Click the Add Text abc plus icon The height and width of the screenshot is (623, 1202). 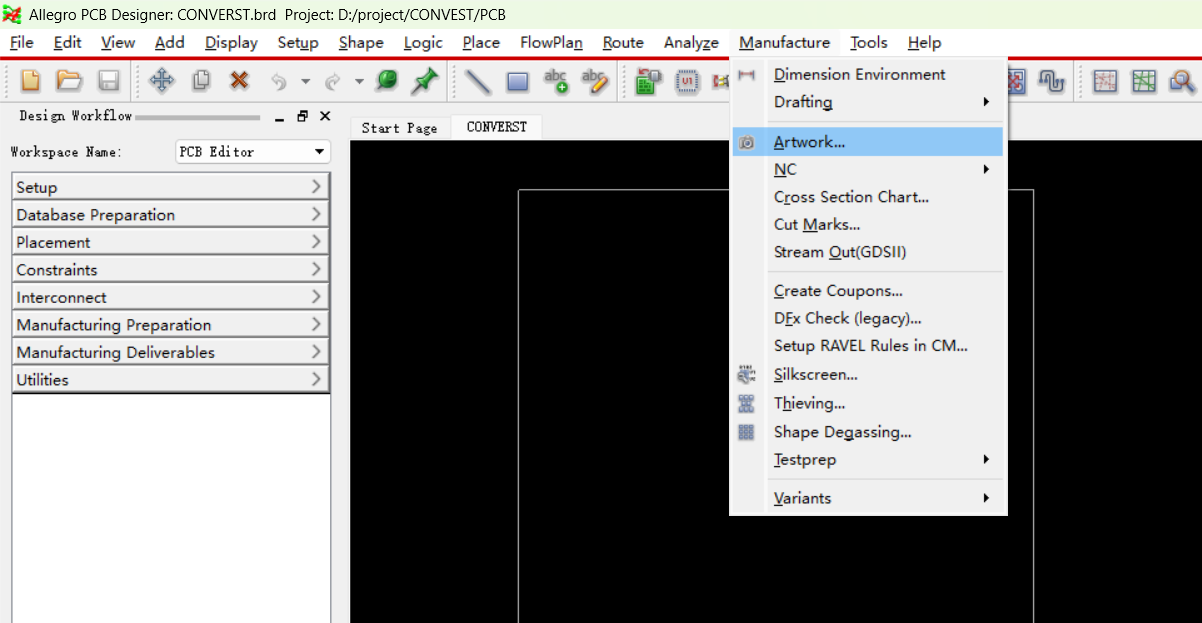click(556, 81)
